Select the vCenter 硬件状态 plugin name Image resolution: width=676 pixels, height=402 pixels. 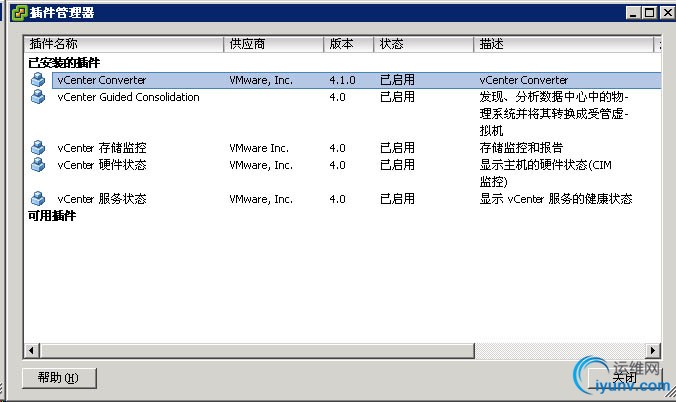click(x=102, y=165)
